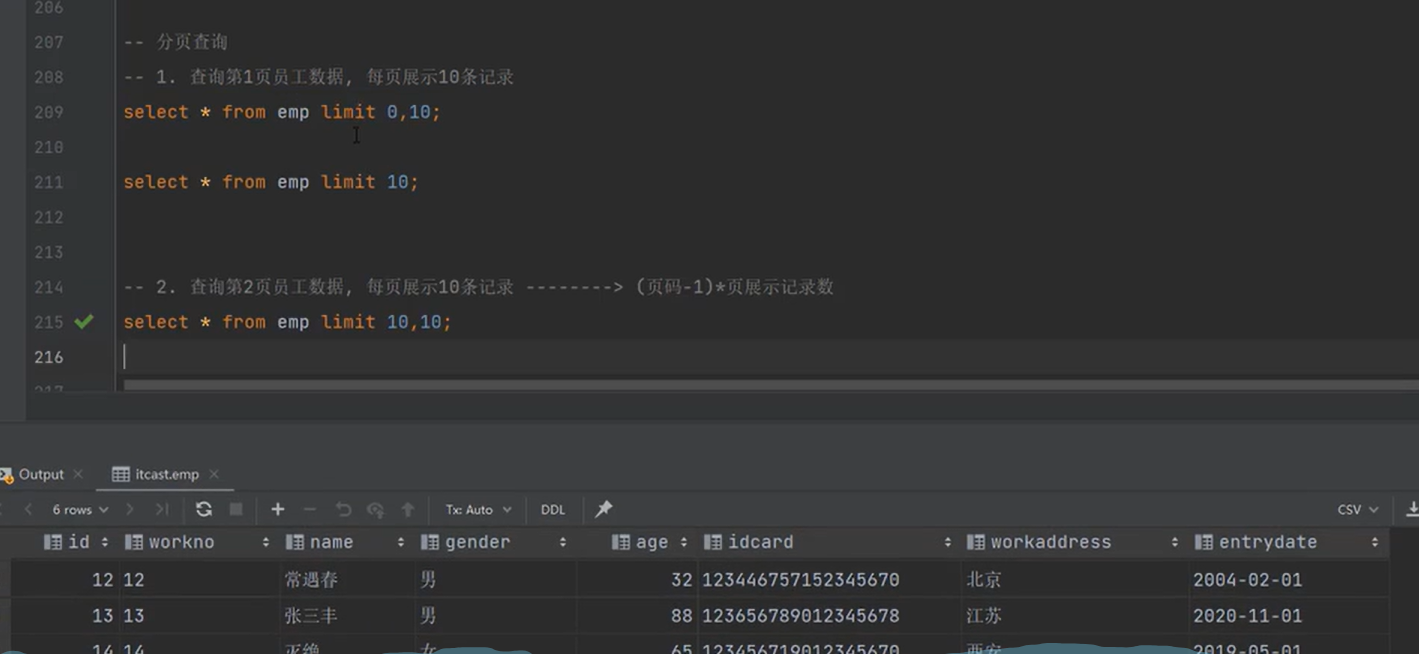Click the submit changes up-arrow icon
The width and height of the screenshot is (1419, 654).
408,509
